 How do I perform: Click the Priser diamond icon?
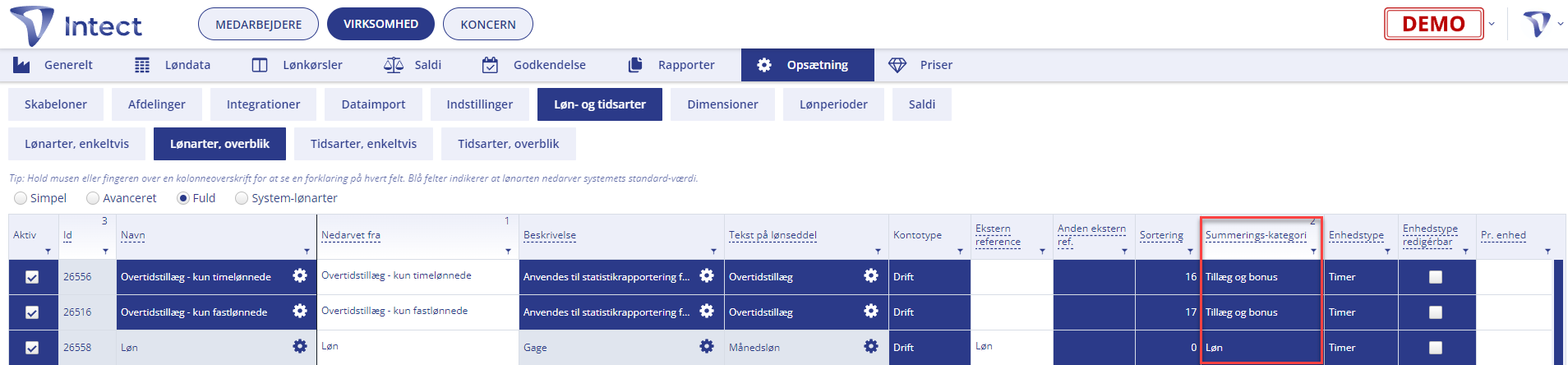pos(897,65)
